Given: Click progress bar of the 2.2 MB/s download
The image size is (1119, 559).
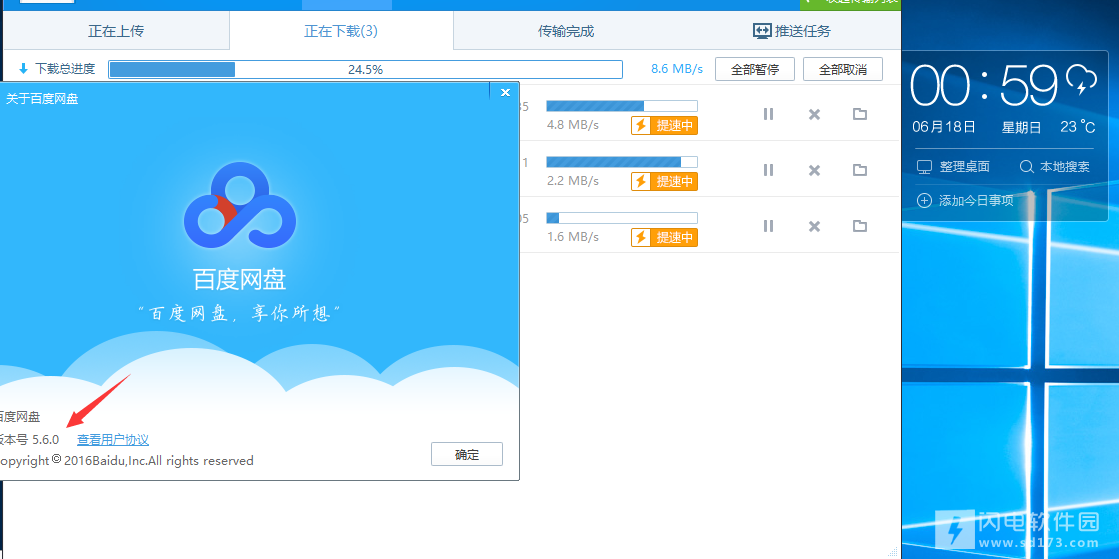Looking at the screenshot, I should (x=622, y=161).
